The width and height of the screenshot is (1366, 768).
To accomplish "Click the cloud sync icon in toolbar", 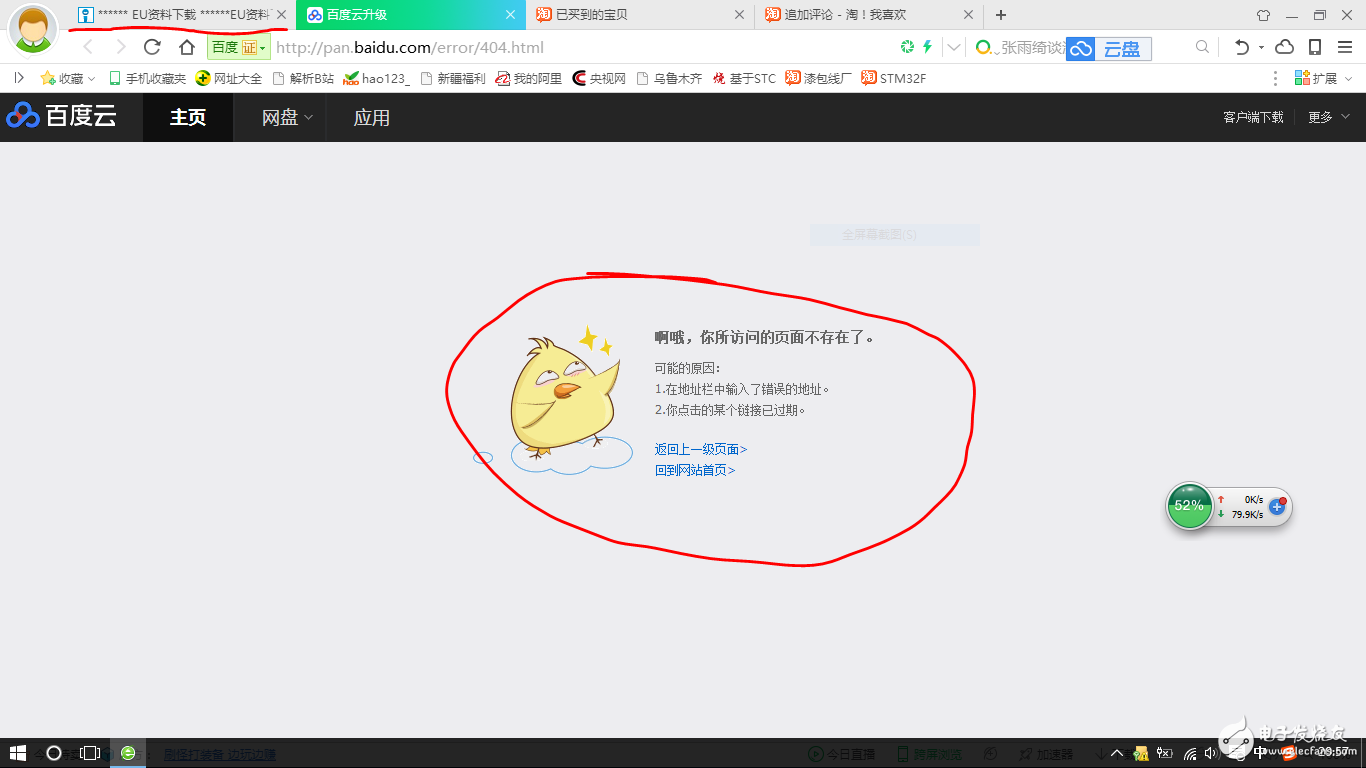I will pos(1285,47).
